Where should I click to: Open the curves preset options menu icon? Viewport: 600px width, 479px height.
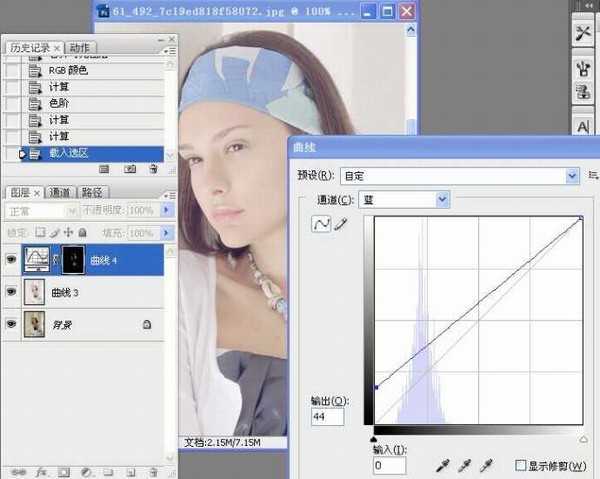[593, 175]
